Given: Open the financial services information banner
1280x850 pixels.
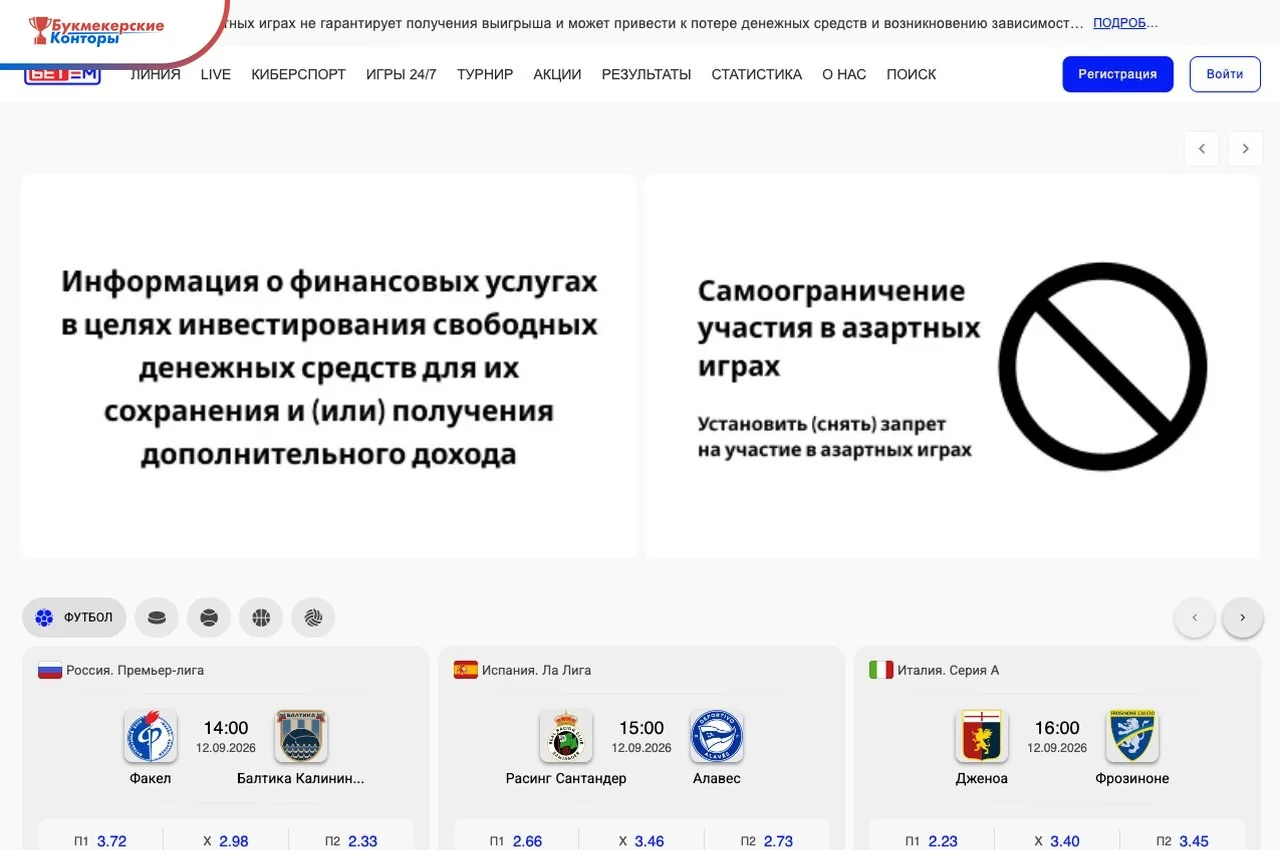Looking at the screenshot, I should (x=329, y=367).
